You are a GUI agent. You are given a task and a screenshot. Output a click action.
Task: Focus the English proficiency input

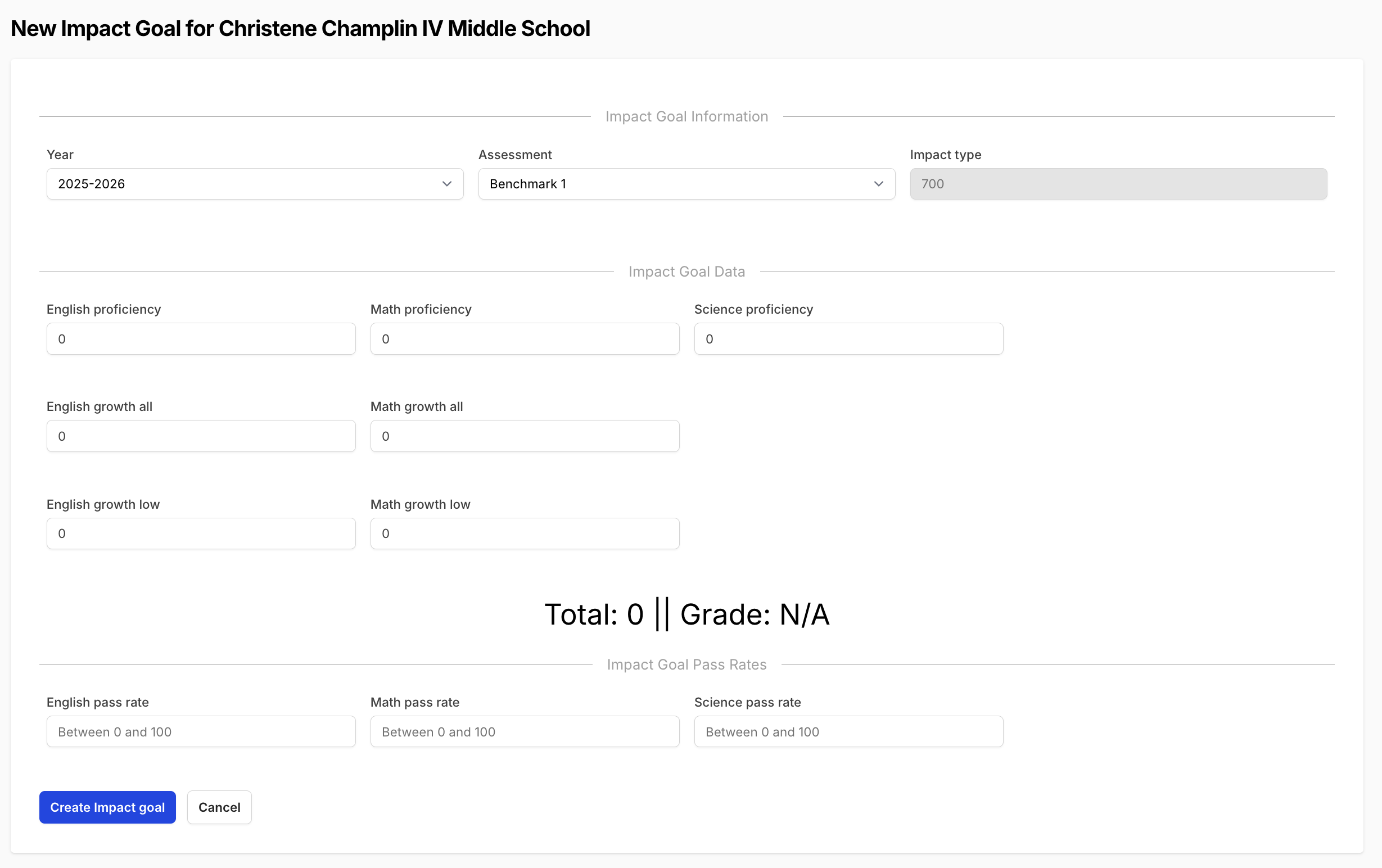click(x=201, y=338)
